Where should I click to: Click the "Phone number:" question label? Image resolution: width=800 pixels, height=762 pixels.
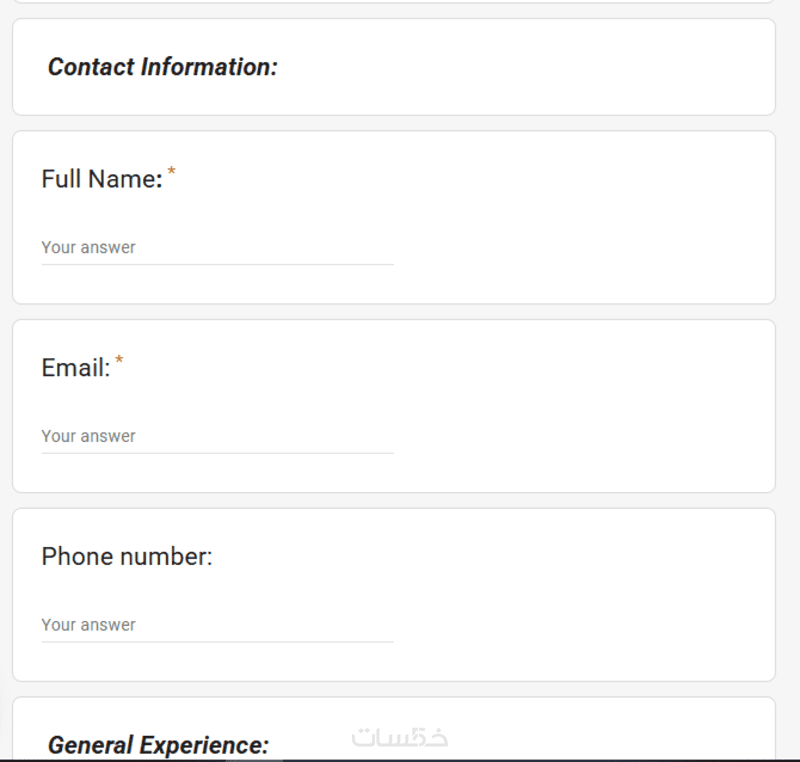coord(127,557)
